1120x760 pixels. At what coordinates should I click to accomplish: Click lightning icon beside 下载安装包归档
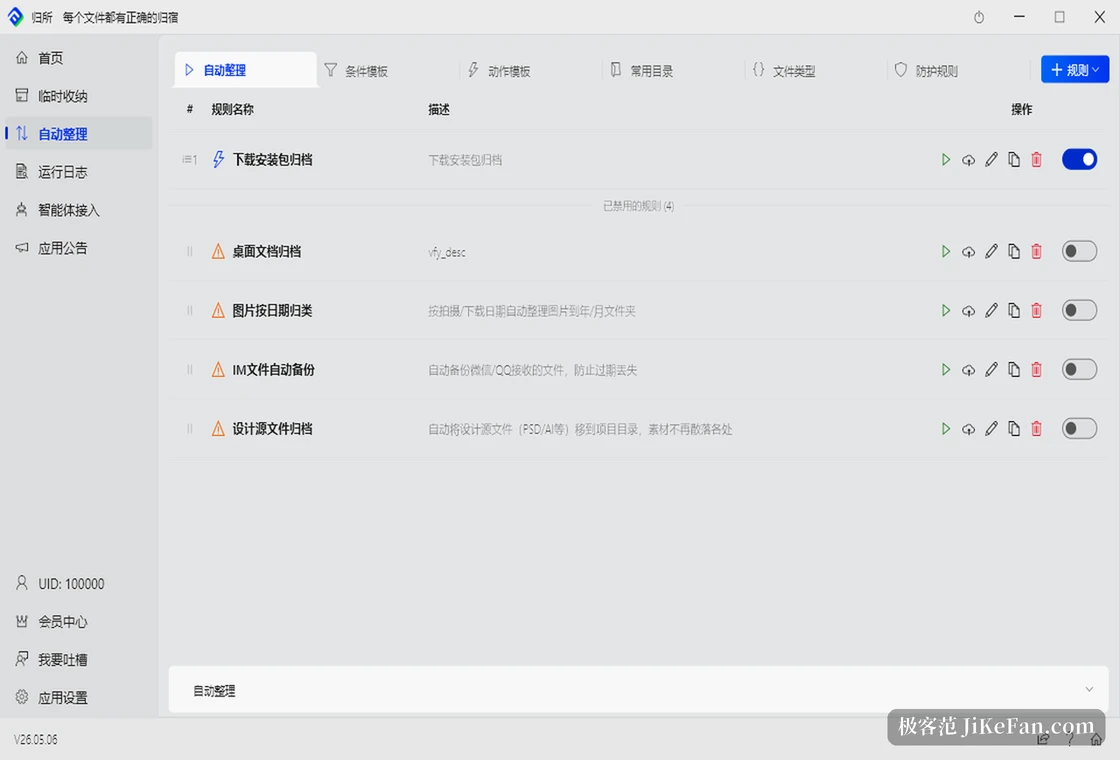click(219, 159)
